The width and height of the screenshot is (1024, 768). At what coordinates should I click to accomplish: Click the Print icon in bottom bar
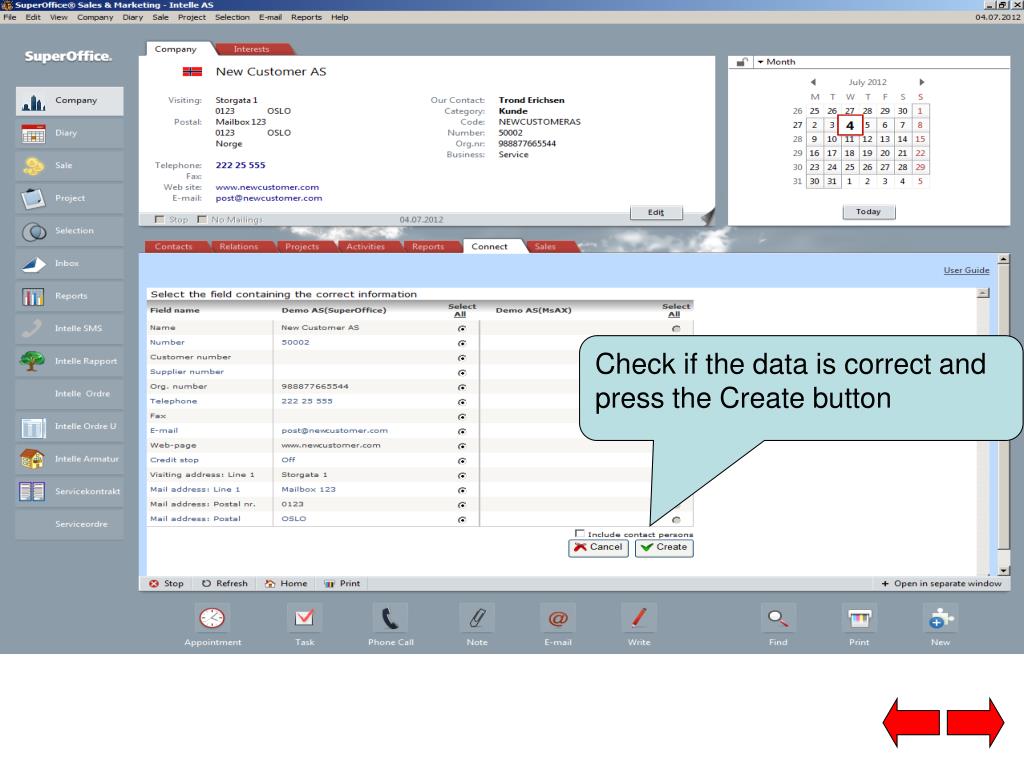pos(859,618)
